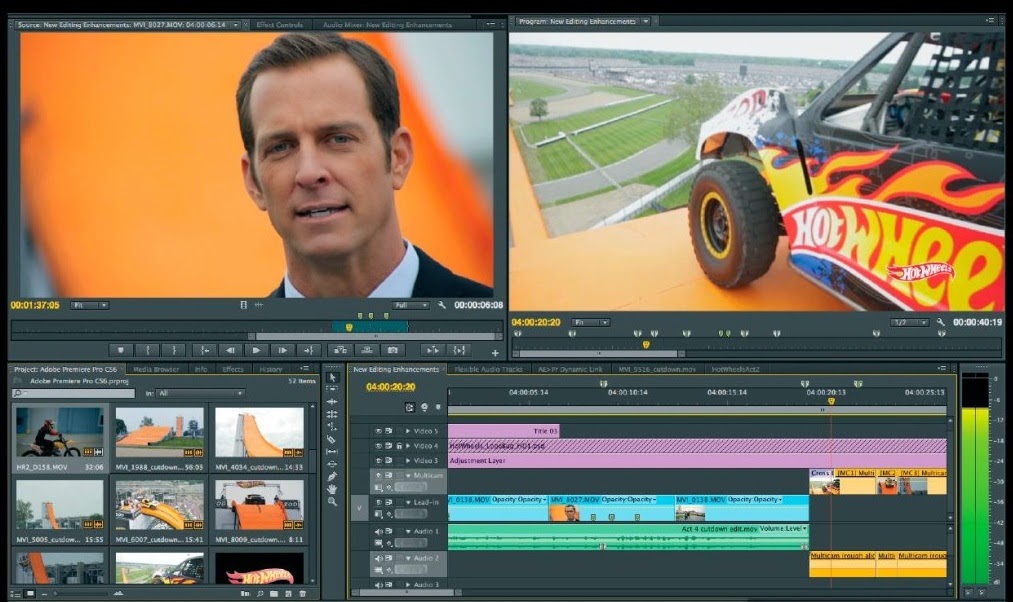Open HotWheelsAct2 sequence tab
The image size is (1013, 602).
point(735,369)
